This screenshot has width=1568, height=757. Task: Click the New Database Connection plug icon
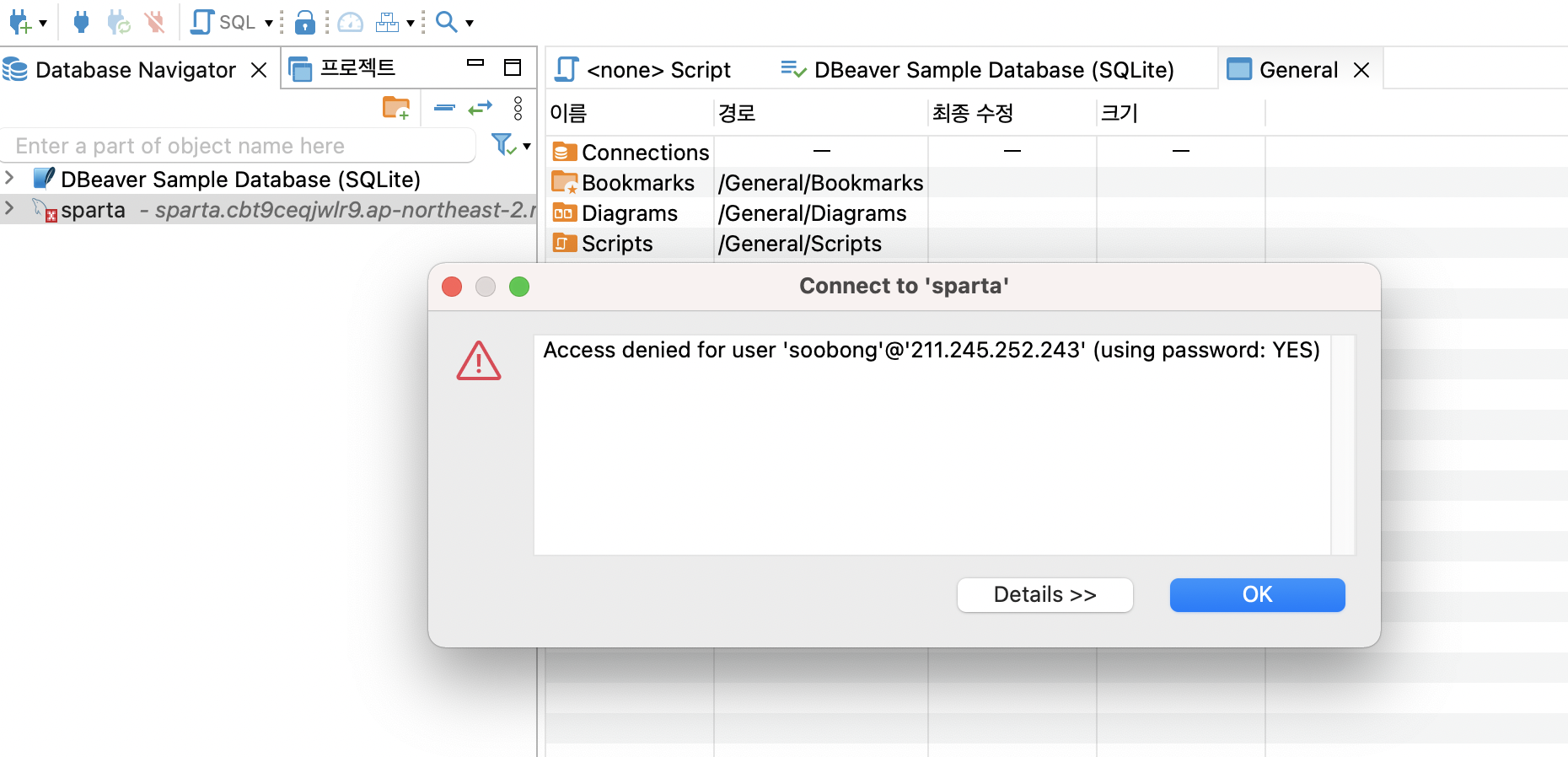20,22
